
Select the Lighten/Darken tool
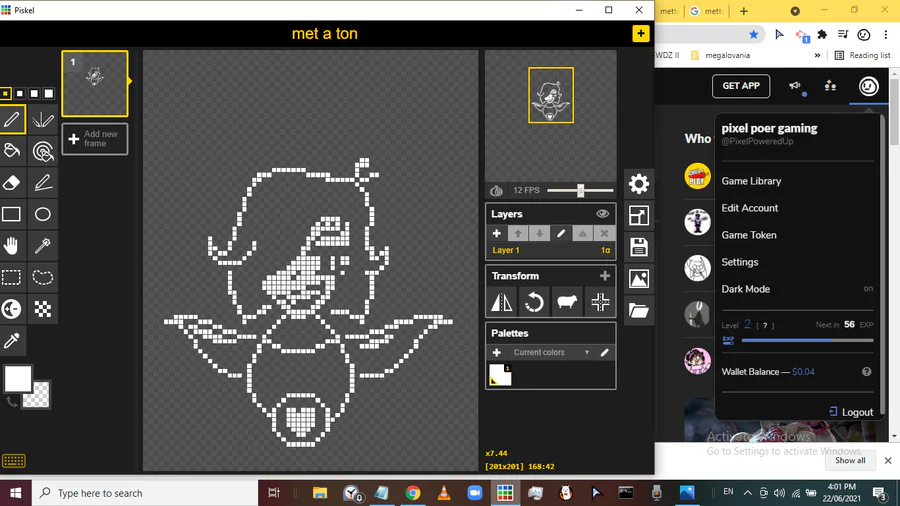[11, 309]
